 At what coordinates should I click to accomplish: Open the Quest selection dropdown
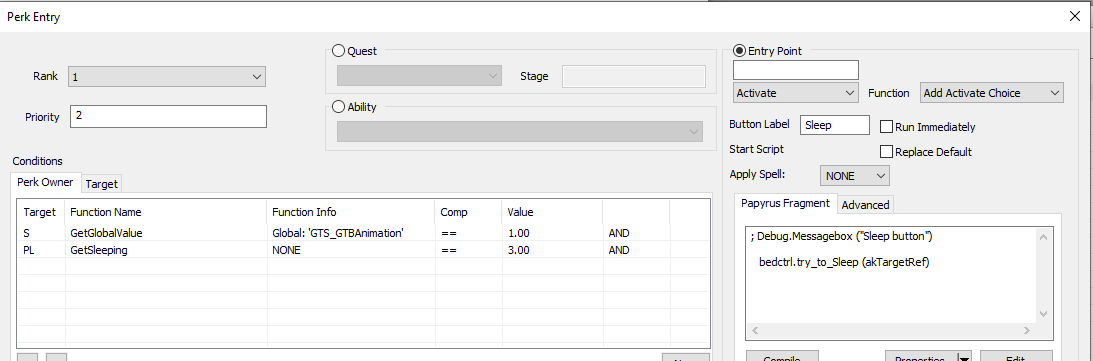tap(419, 75)
